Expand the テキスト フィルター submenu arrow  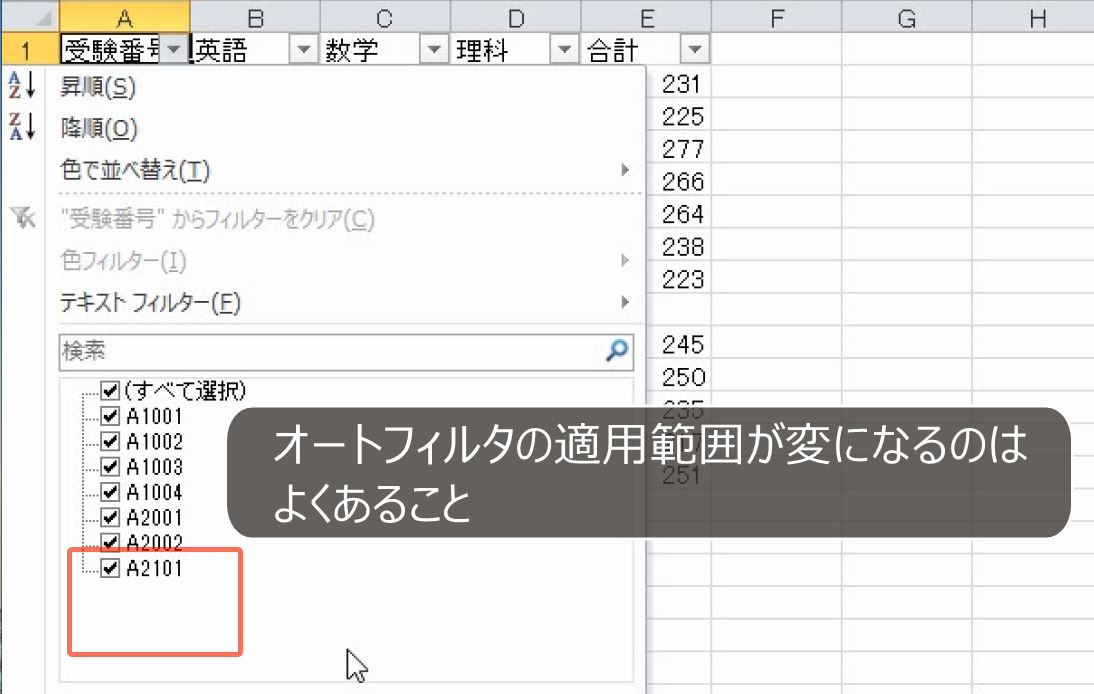pyautogui.click(x=625, y=302)
